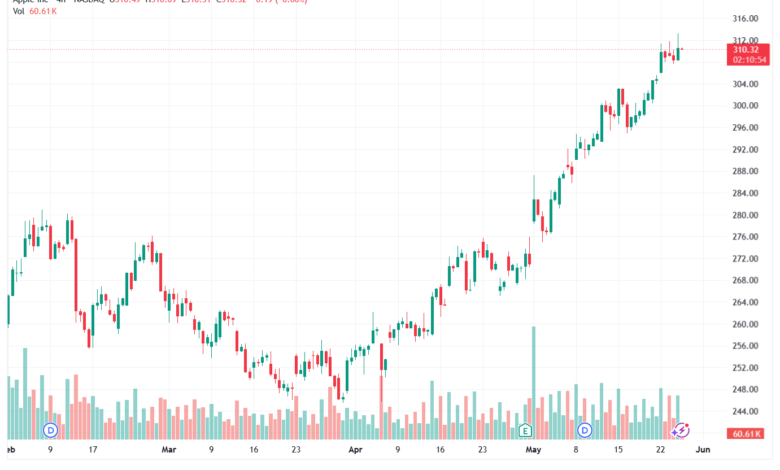
Task: Click the tallest volume bar at early May
Action: (534, 382)
